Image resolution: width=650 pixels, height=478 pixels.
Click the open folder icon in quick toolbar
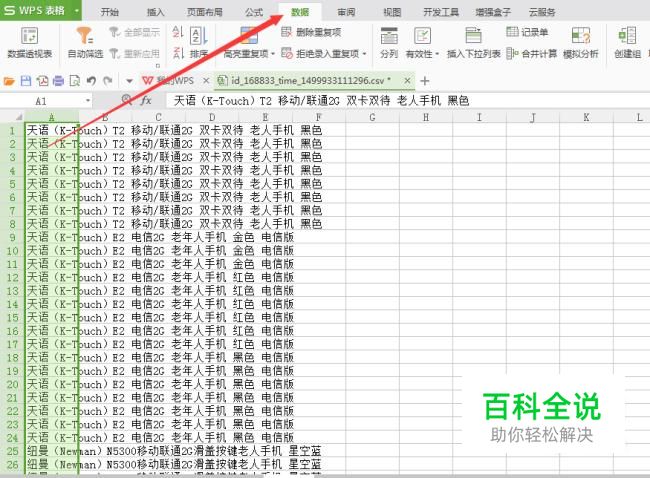[9, 81]
